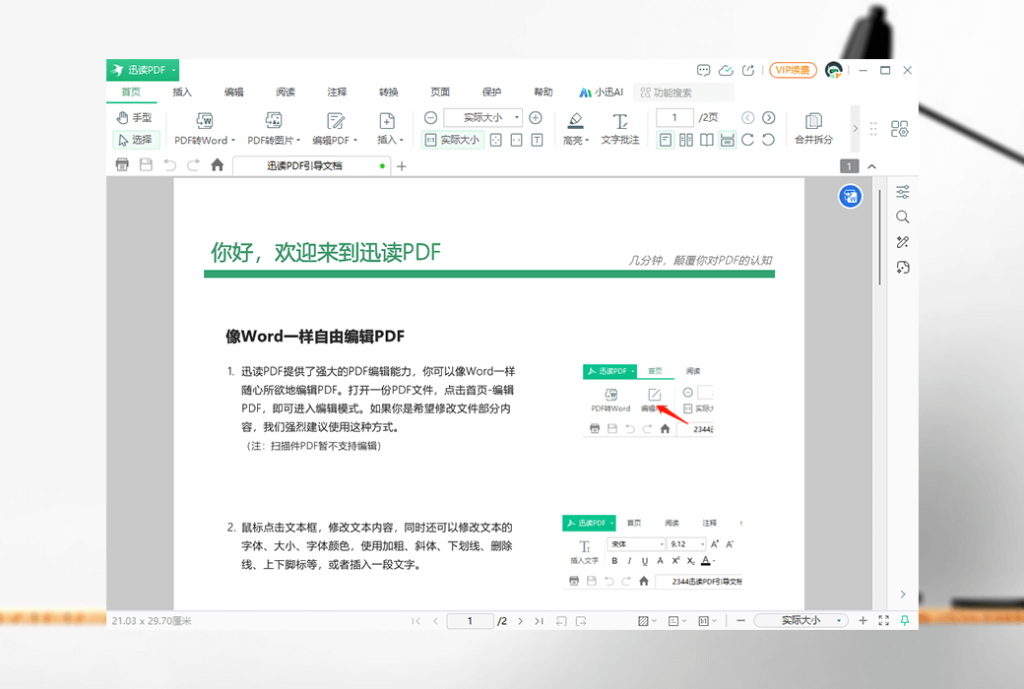Click the share export icon in title bar

748,70
